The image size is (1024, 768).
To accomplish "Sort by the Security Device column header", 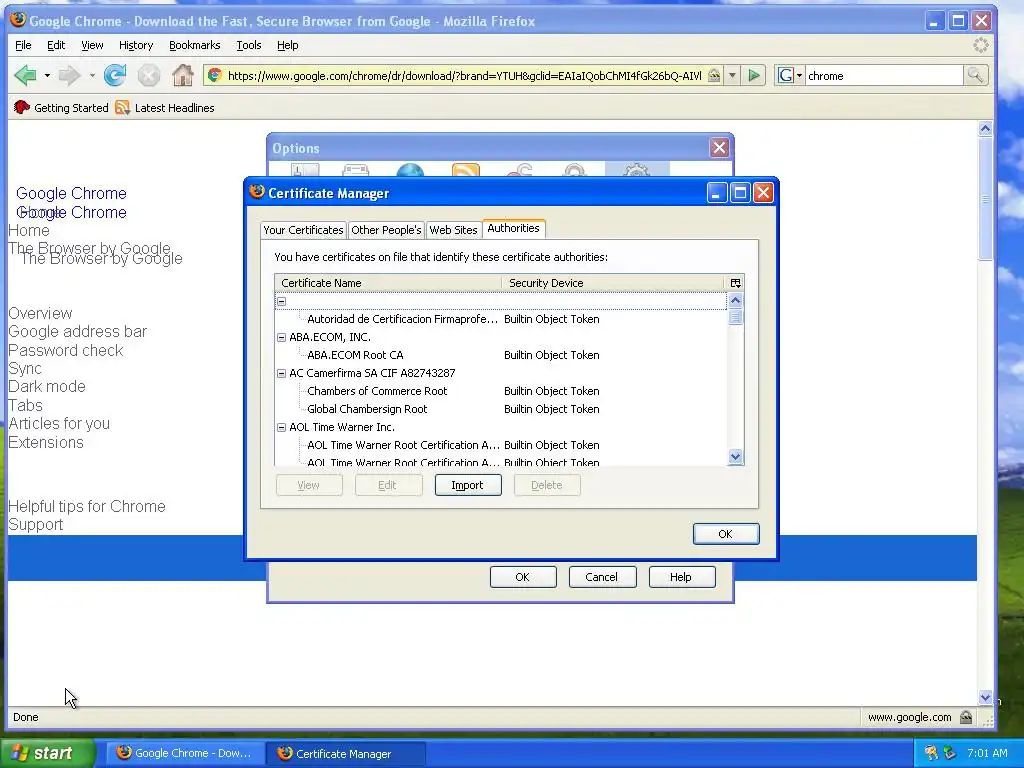I will (614, 283).
